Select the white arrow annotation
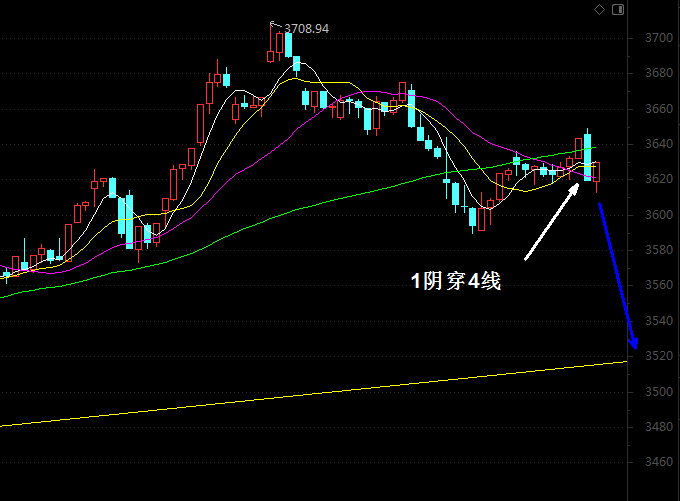Viewport: 680px width, 501px height. pos(552,222)
